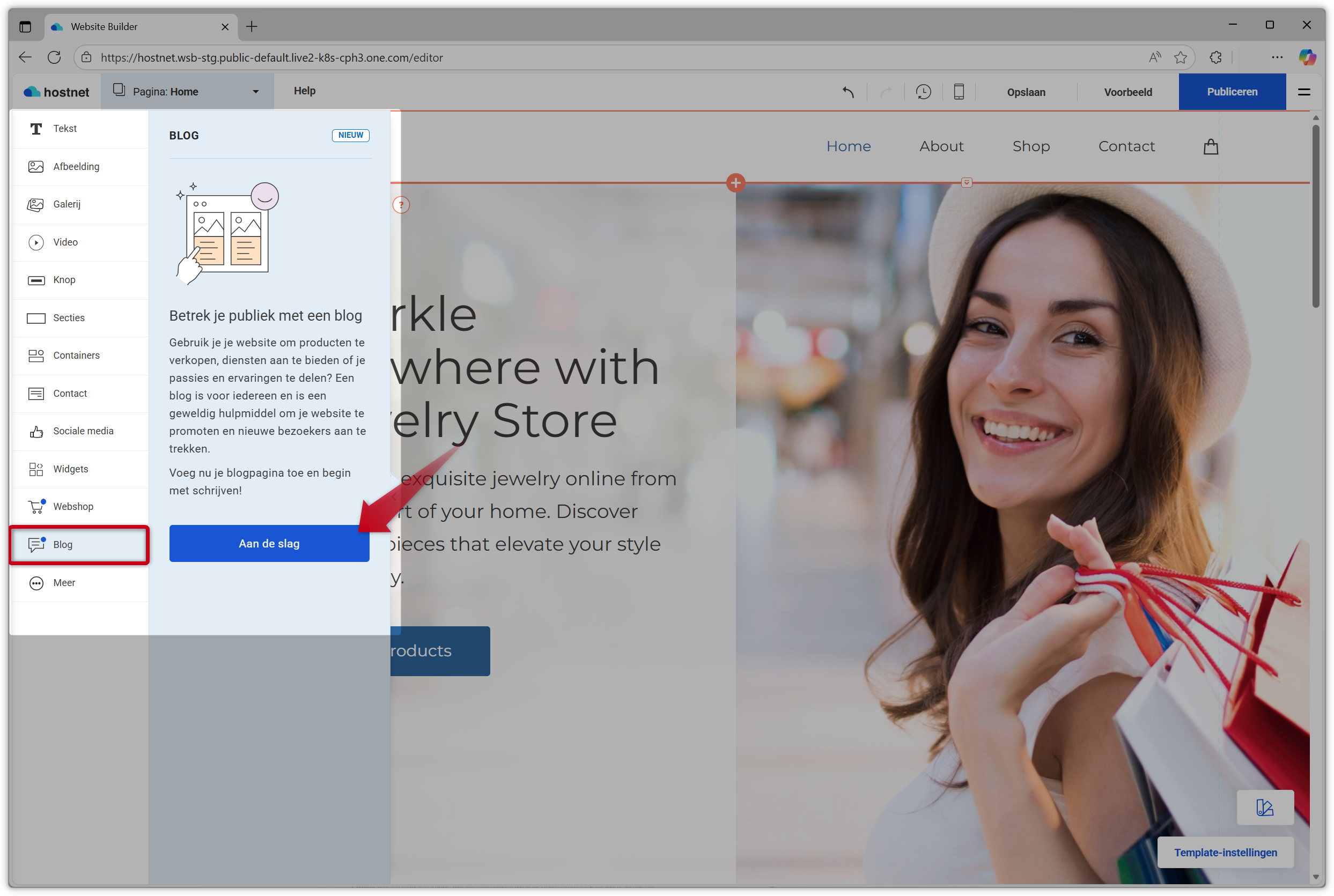Open the orange question mark help icon
Viewport: 1334px width, 896px height.
401,205
